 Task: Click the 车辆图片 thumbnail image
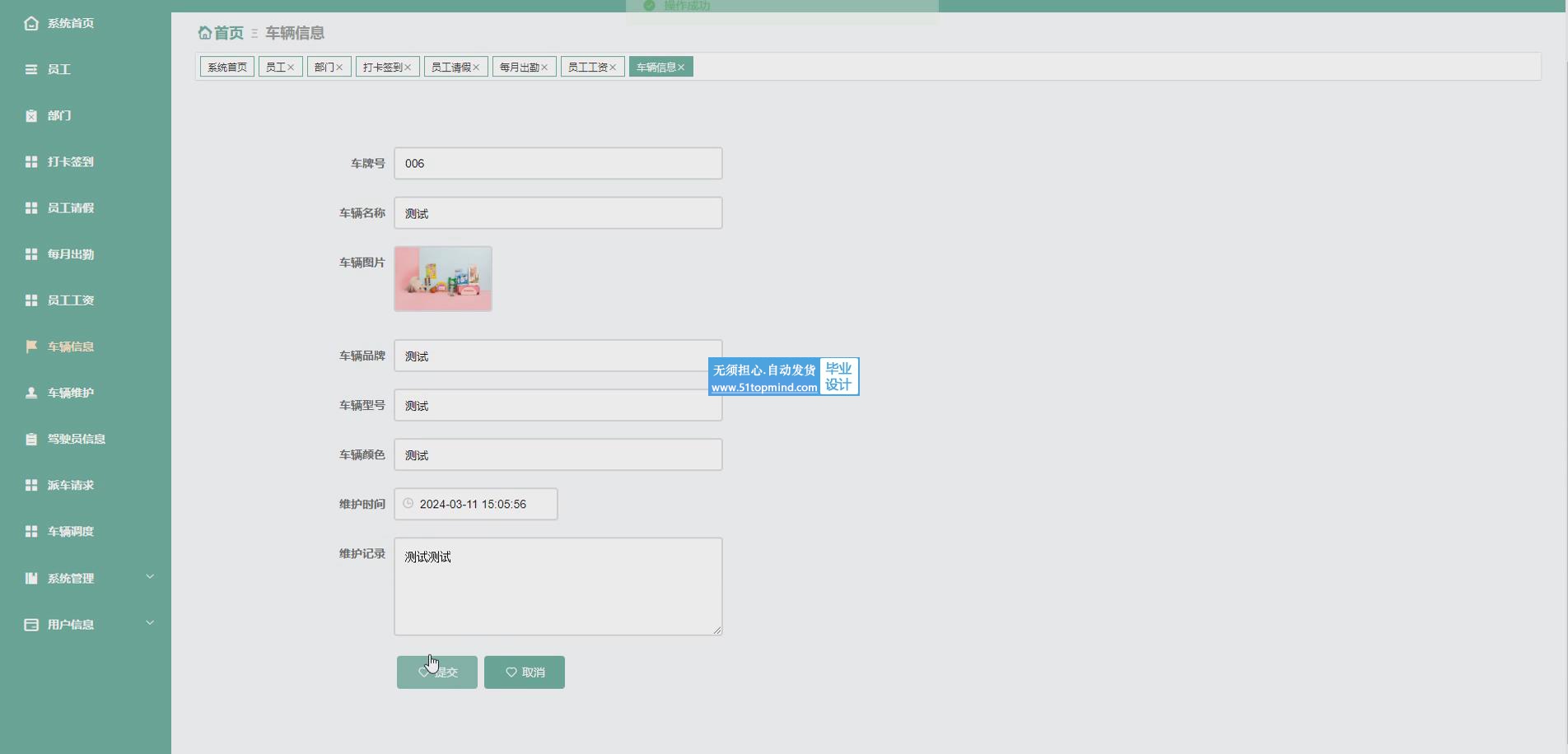point(443,279)
